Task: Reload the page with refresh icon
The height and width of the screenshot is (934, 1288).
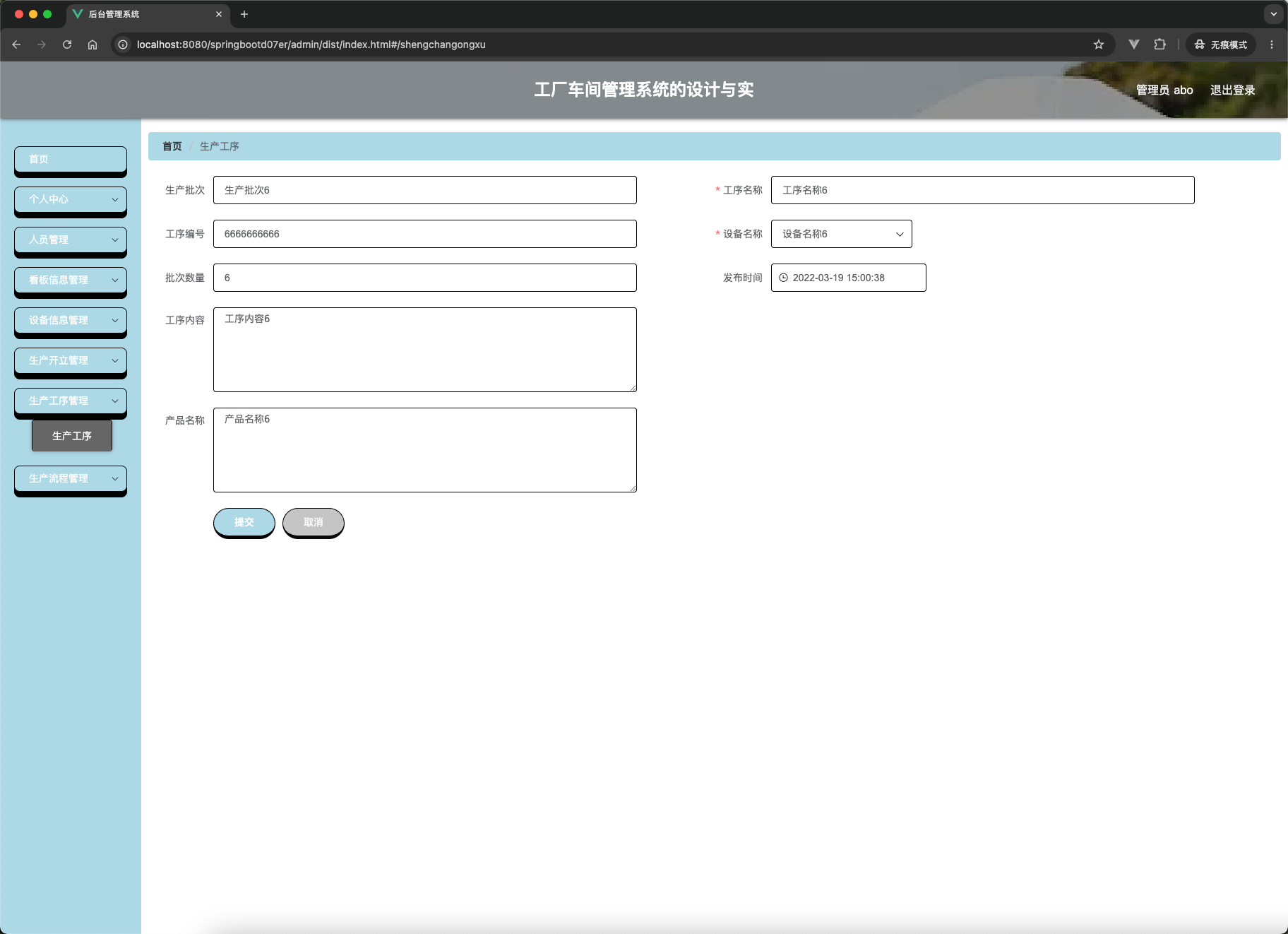Action: click(x=67, y=45)
